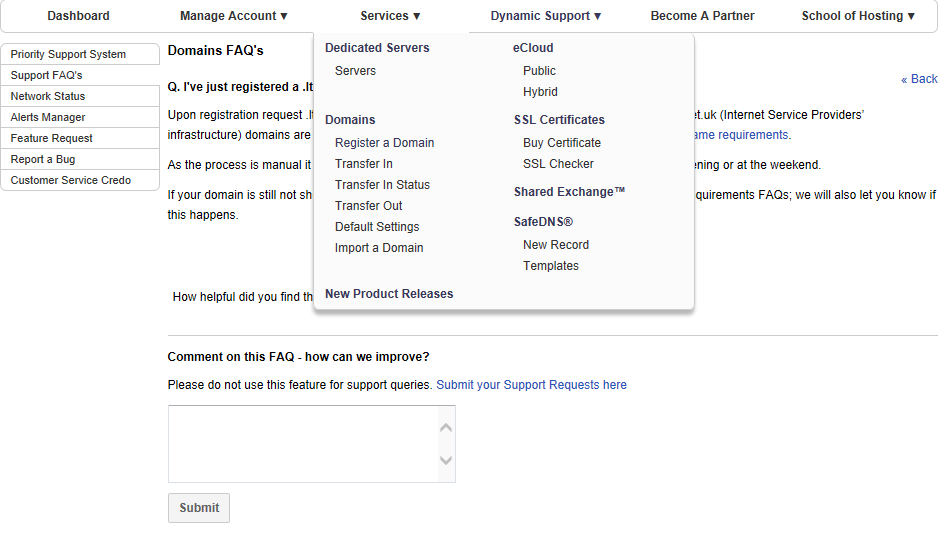
Task: Select Servers under Dedicated Servers
Action: (355, 71)
